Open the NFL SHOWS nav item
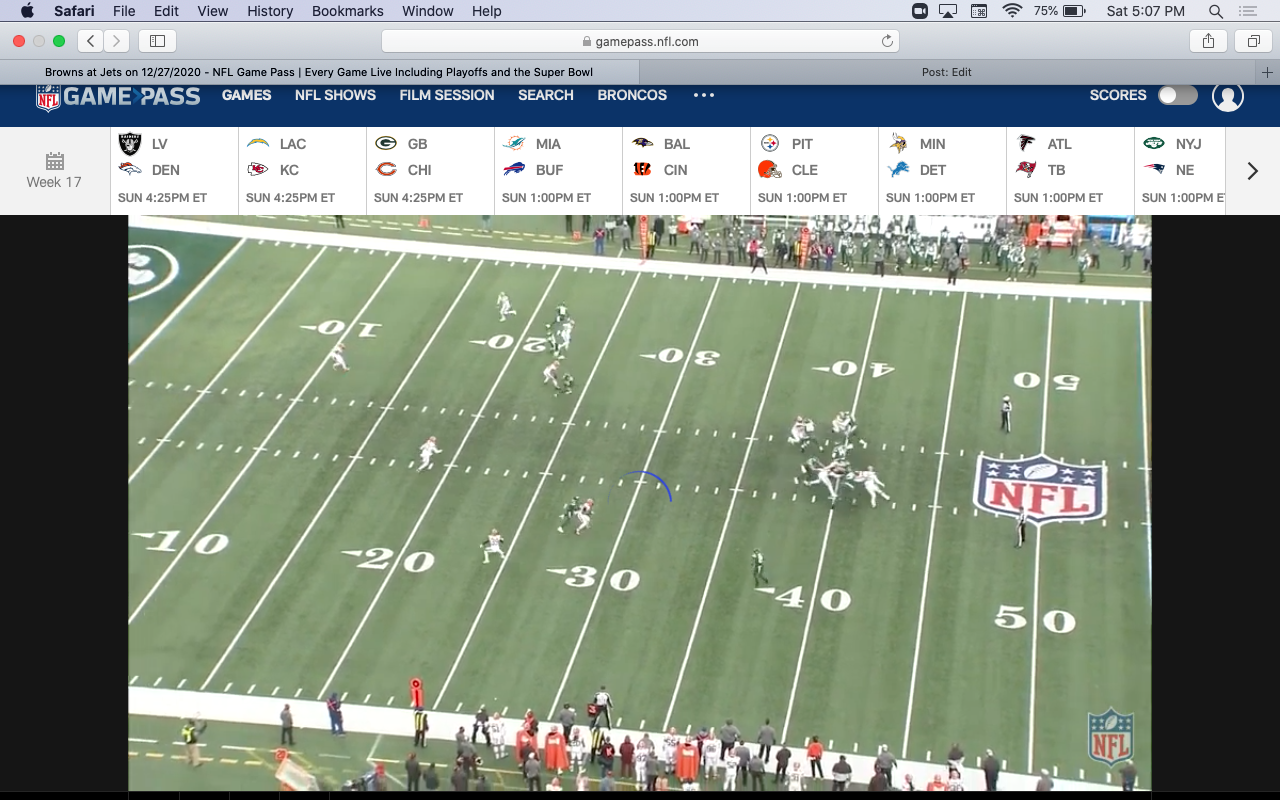Screen dimensions: 1280x800 (335, 95)
